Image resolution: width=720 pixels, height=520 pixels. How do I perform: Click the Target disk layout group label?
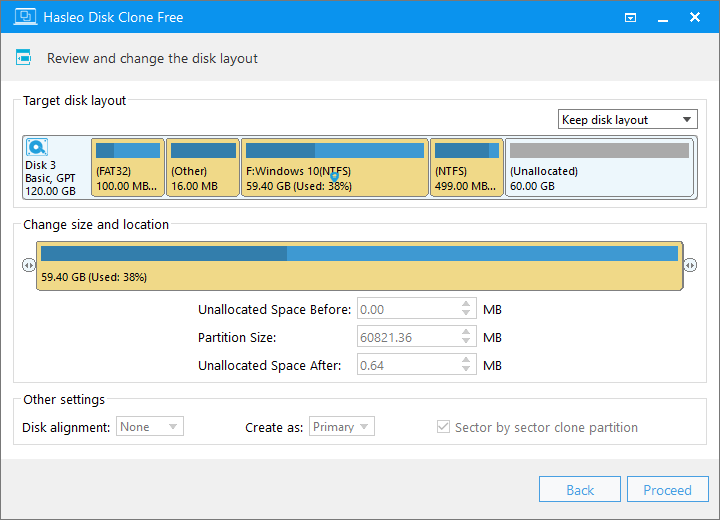(x=74, y=101)
